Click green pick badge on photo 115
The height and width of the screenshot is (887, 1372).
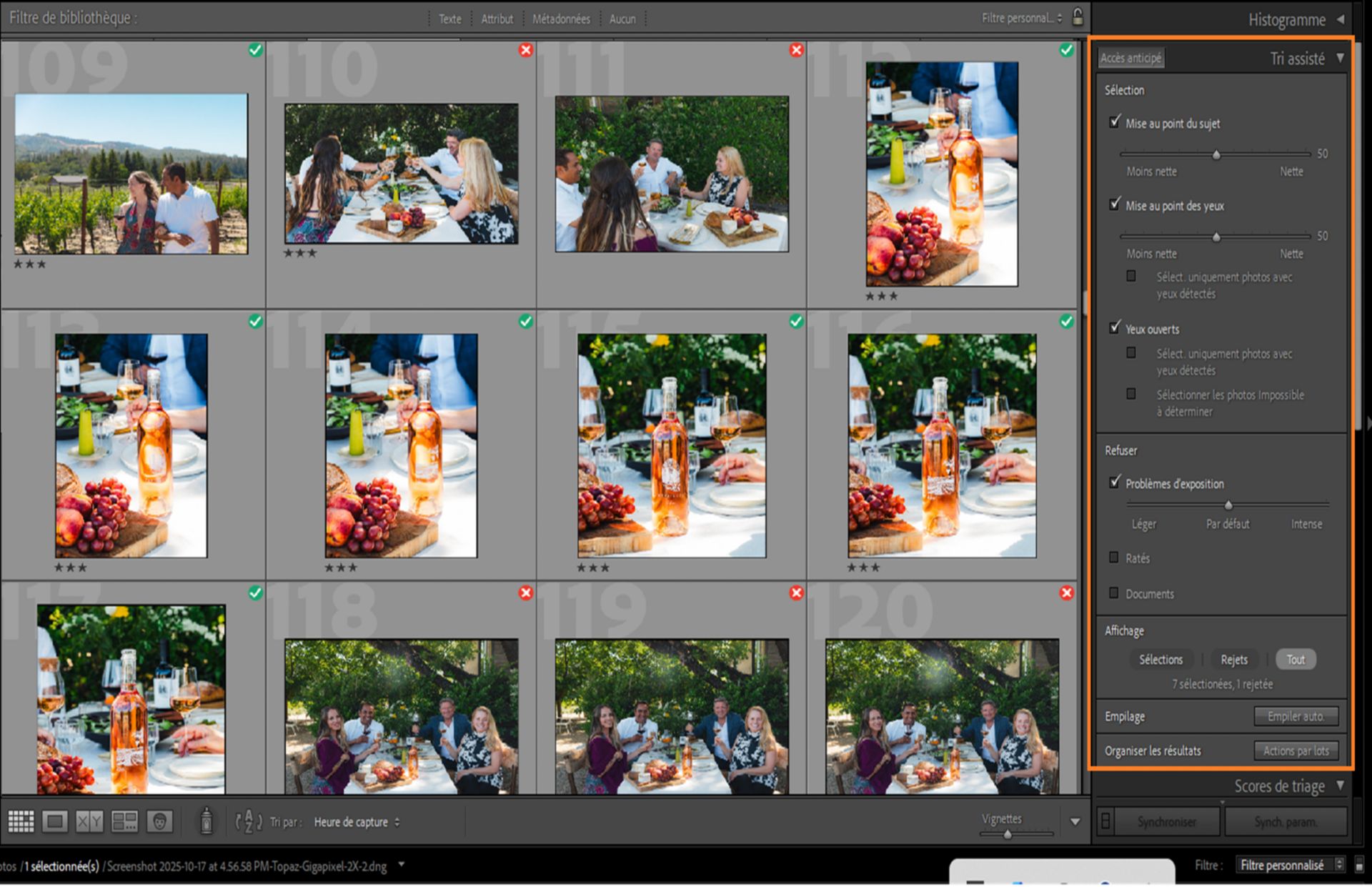click(x=796, y=322)
